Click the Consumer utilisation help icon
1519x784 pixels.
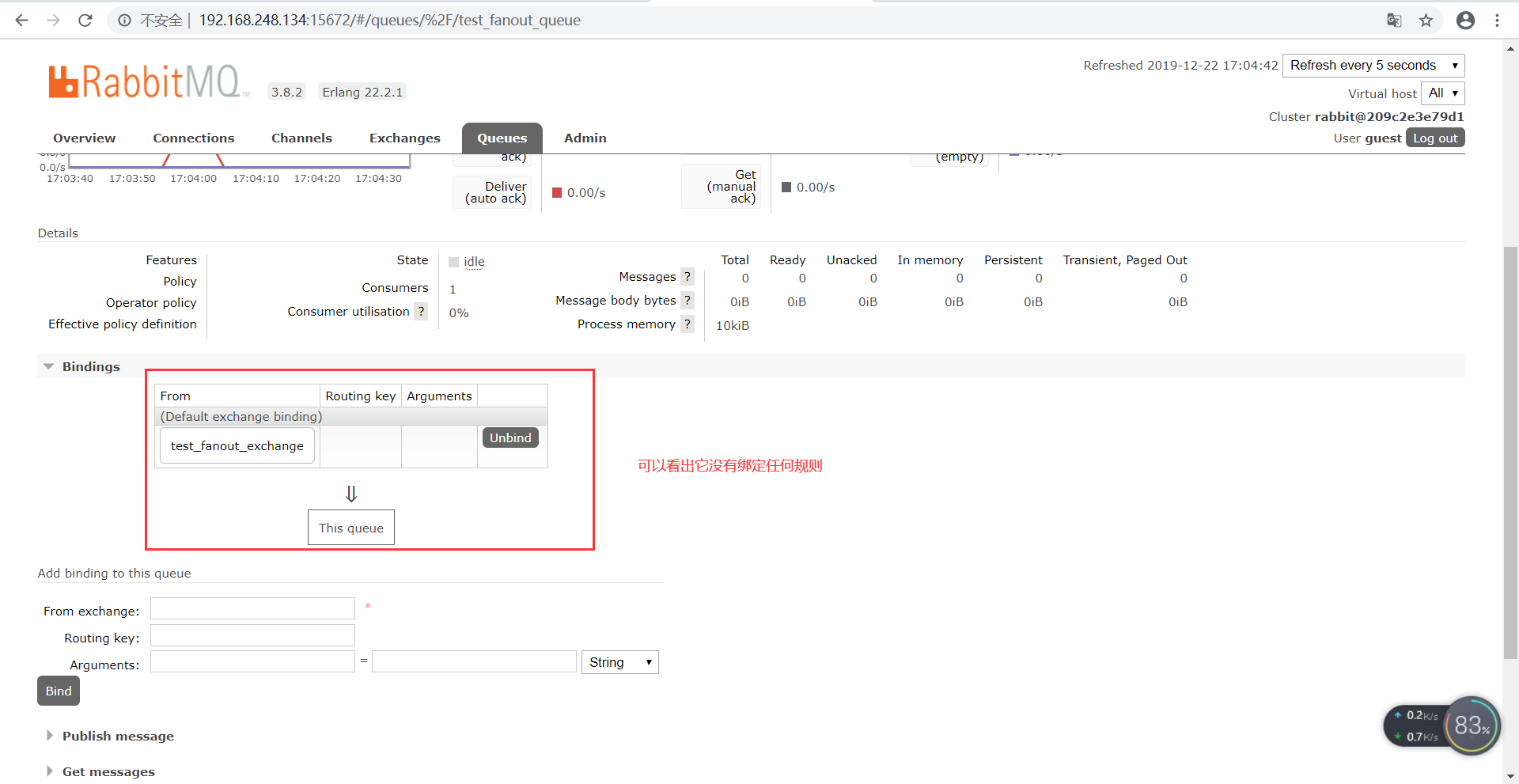(x=422, y=312)
